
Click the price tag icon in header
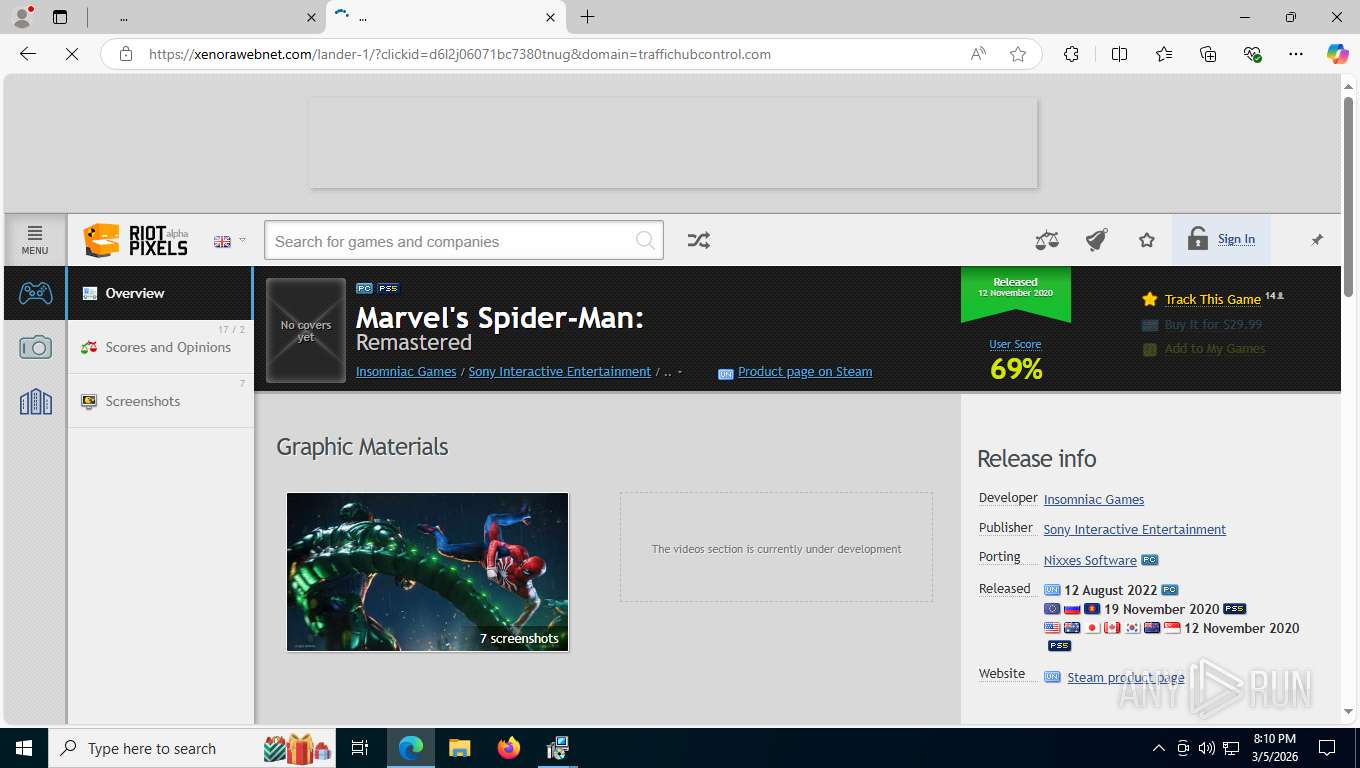[x=1097, y=240]
